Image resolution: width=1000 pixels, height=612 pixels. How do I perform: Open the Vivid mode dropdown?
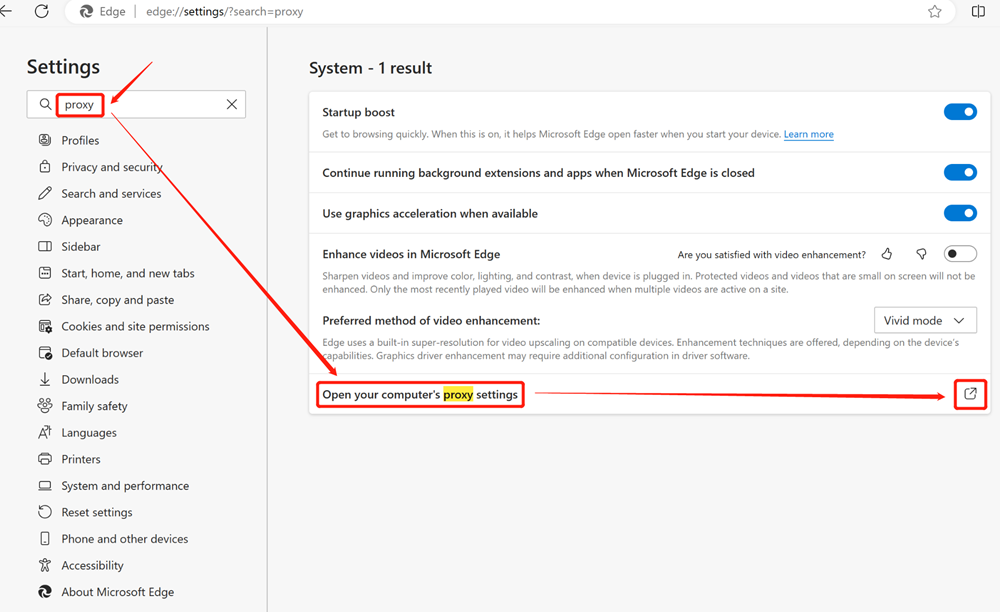click(x=925, y=320)
